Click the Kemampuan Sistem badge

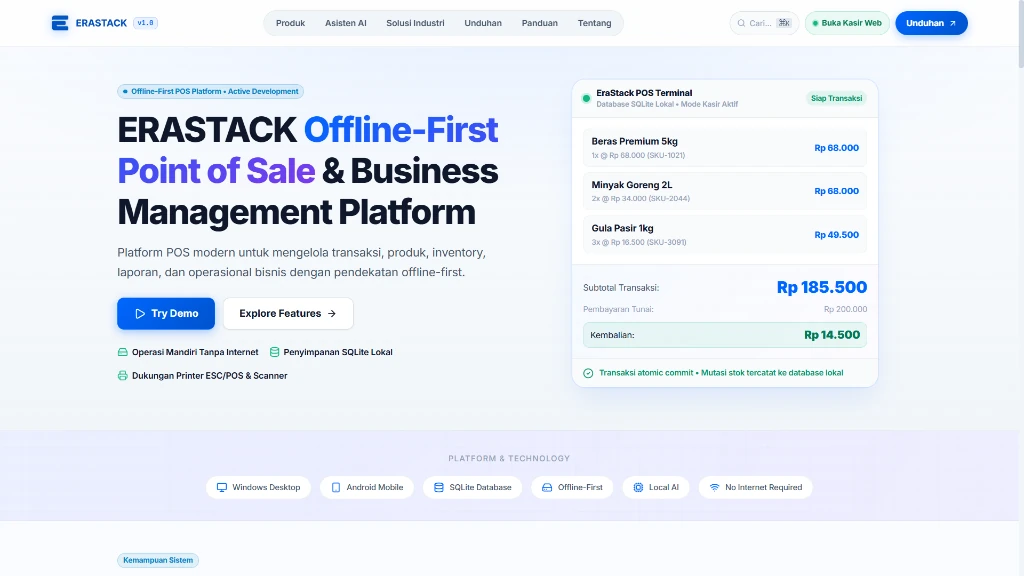coord(158,560)
